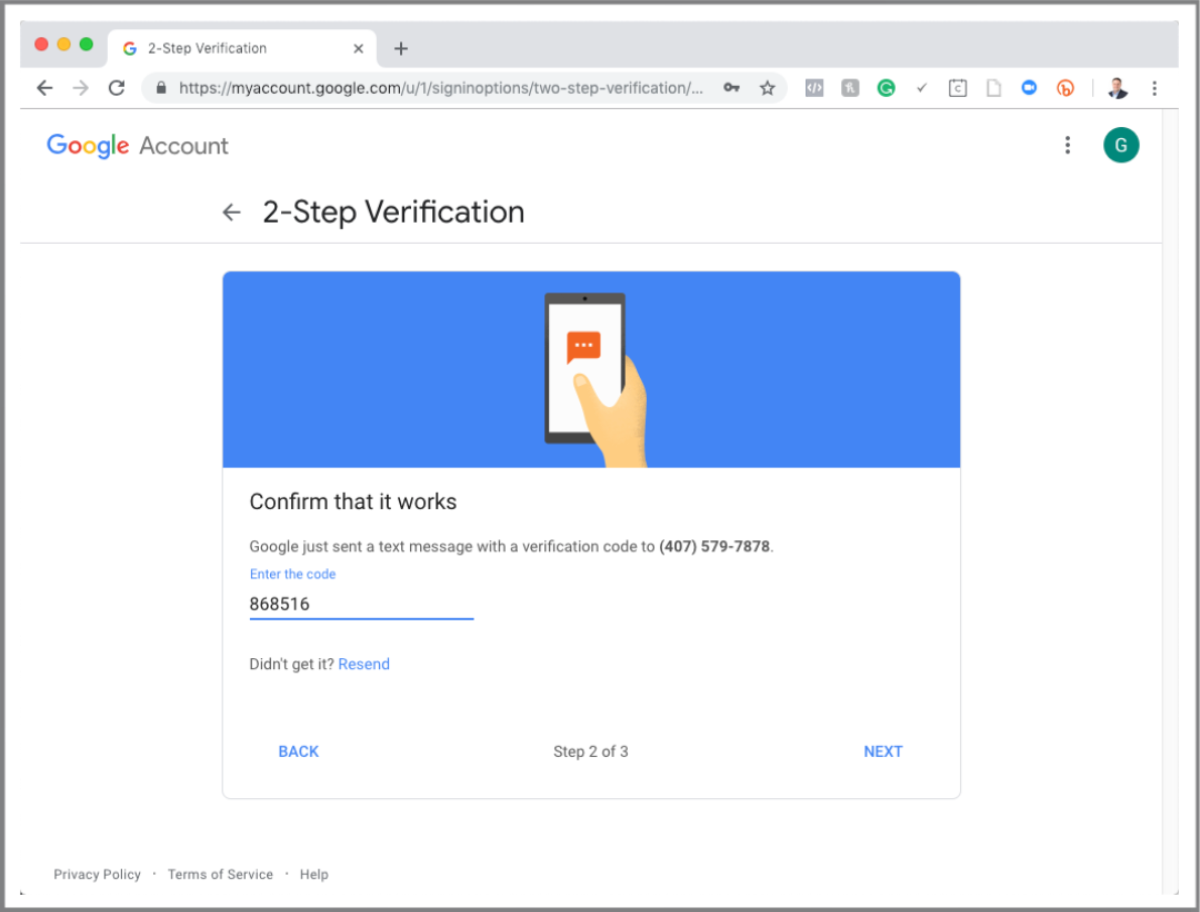
Task: Open the Google Account vertical dots menu
Action: (x=1068, y=146)
